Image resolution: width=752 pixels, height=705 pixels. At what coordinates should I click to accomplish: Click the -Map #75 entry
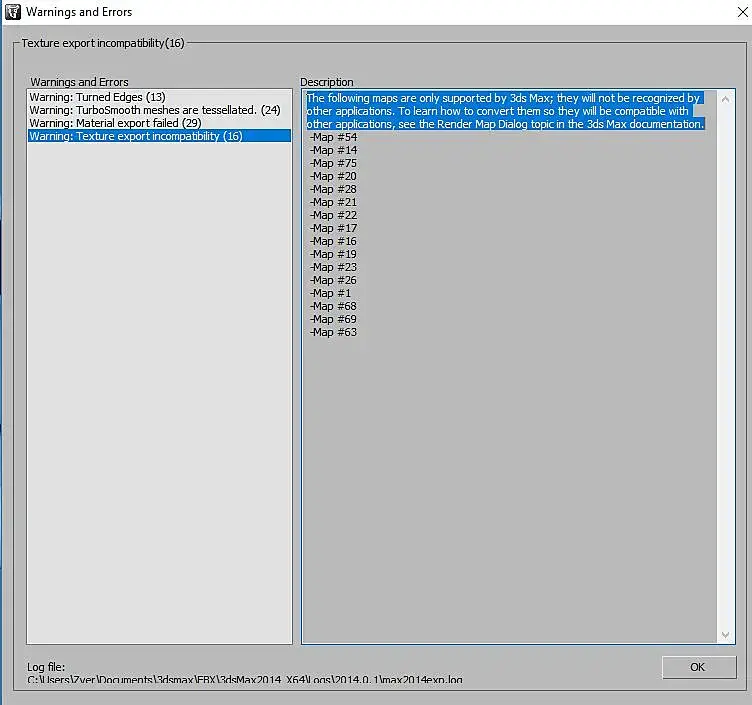tap(333, 163)
